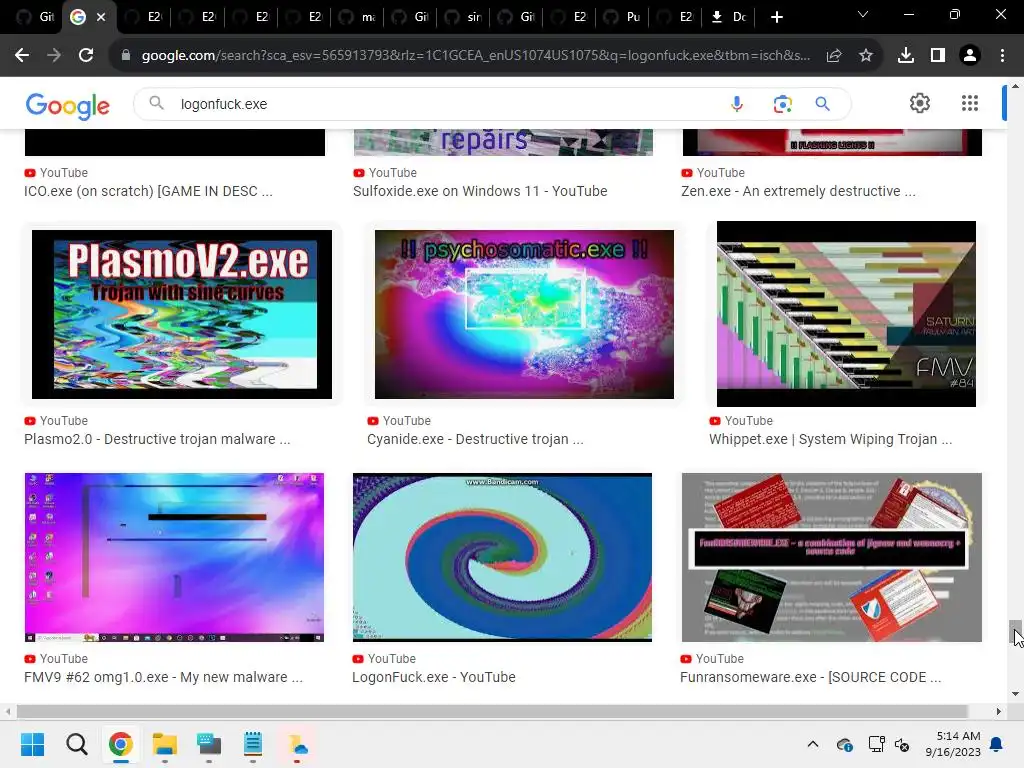Screen dimensions: 1024x768
Task: Open the psychosomatic.exe thumbnail image
Action: 524,314
